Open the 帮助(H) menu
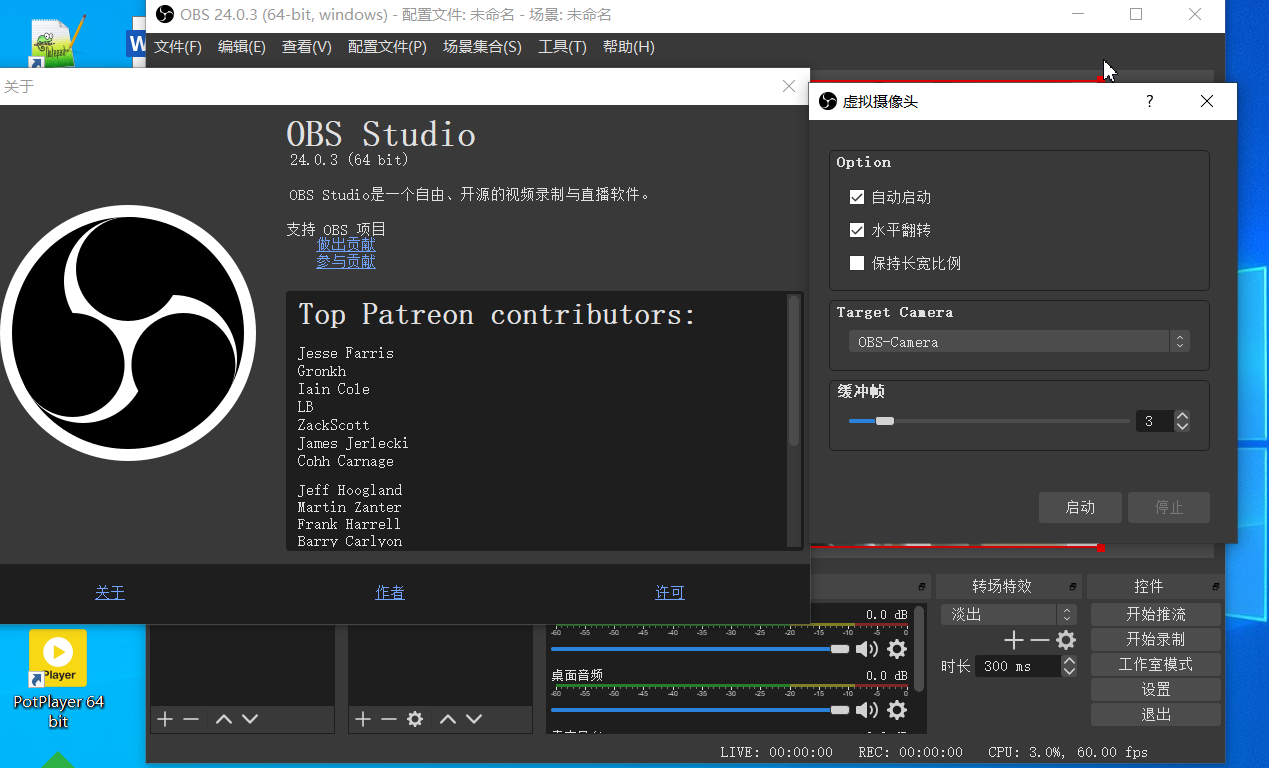This screenshot has width=1269, height=768. tap(629, 47)
